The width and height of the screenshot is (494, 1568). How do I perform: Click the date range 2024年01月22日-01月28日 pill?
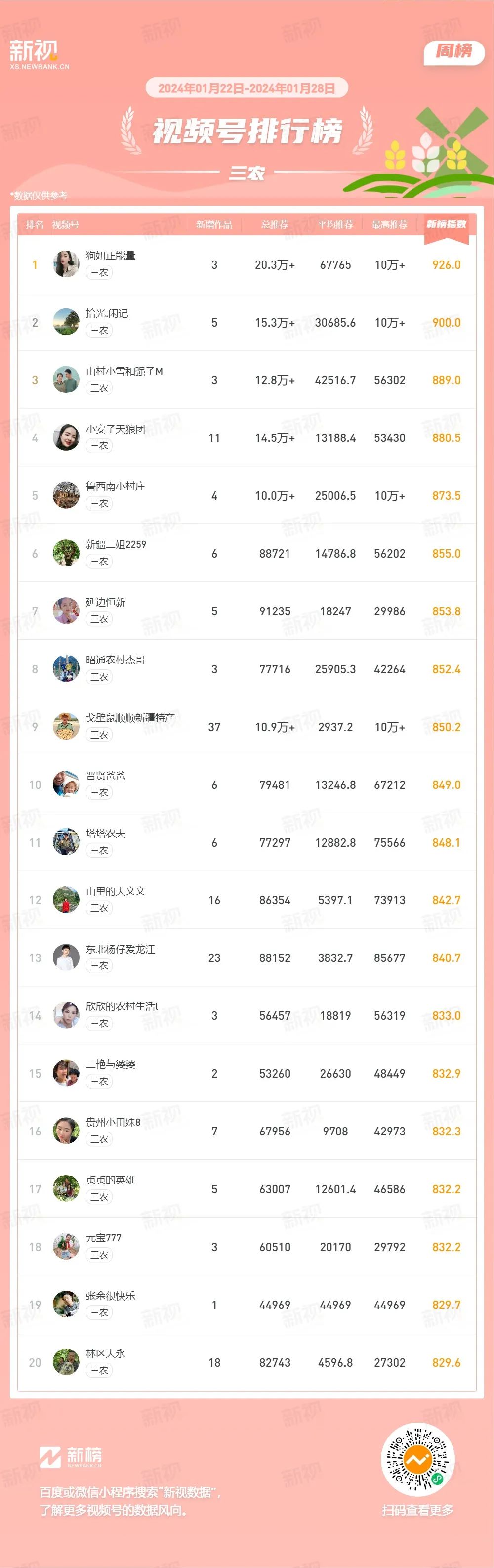coord(247,88)
